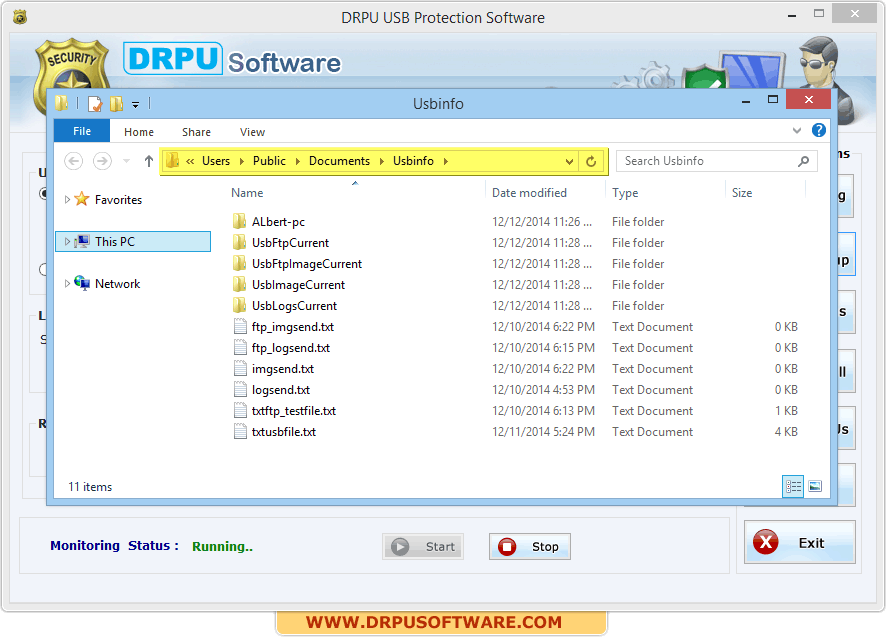This screenshot has width=886, height=638.
Task: Open the address bar history dropdown
Action: click(x=569, y=162)
